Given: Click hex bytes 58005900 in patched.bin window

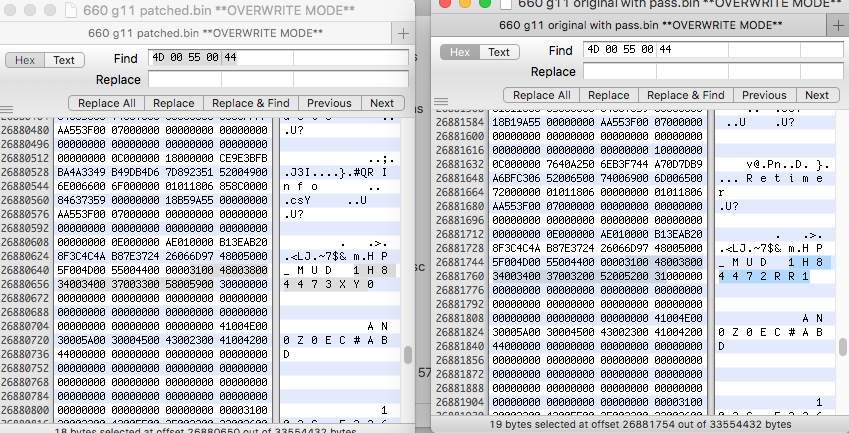Looking at the screenshot, I should pos(190,284).
